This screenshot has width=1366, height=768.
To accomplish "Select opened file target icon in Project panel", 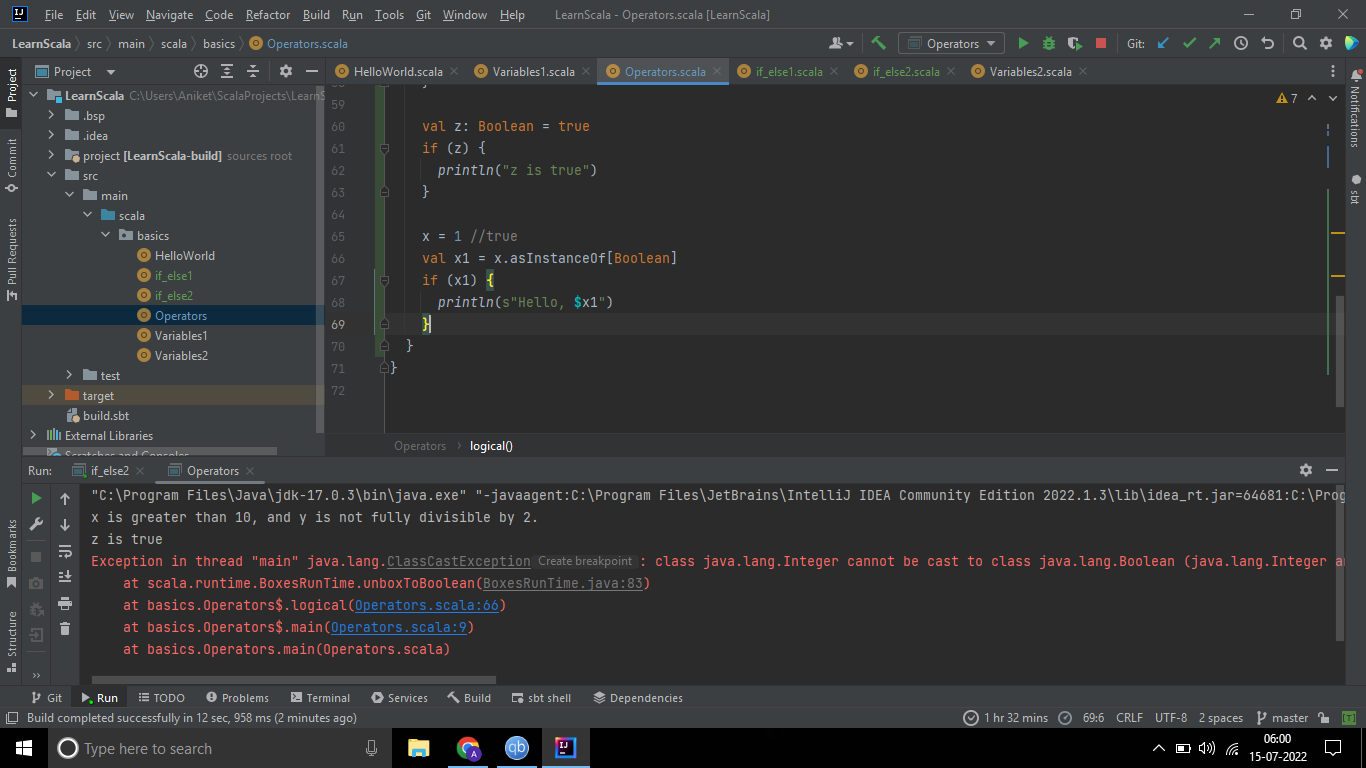I will click(x=201, y=71).
